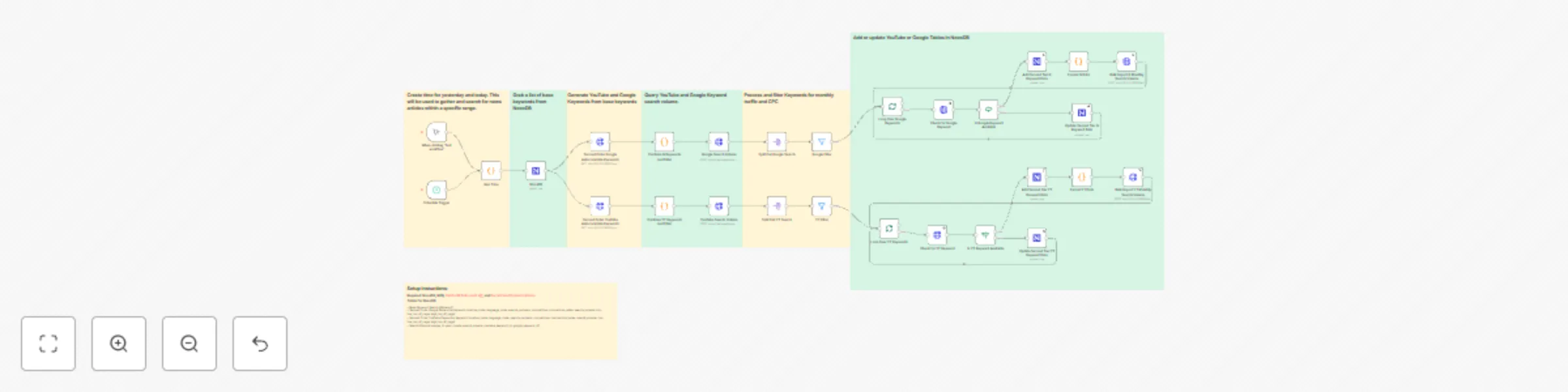Select top-row Add Second Tier Google NocoDB node
1568x392 pixels.
[x=1036, y=61]
